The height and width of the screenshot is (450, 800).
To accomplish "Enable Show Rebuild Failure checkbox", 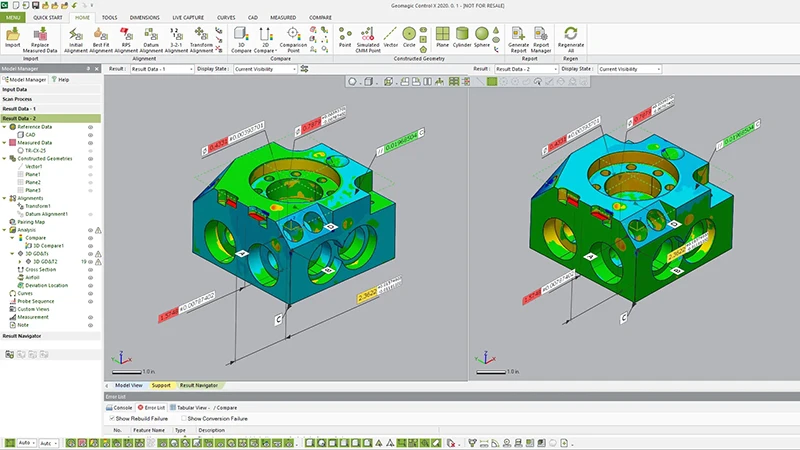I will 111,418.
